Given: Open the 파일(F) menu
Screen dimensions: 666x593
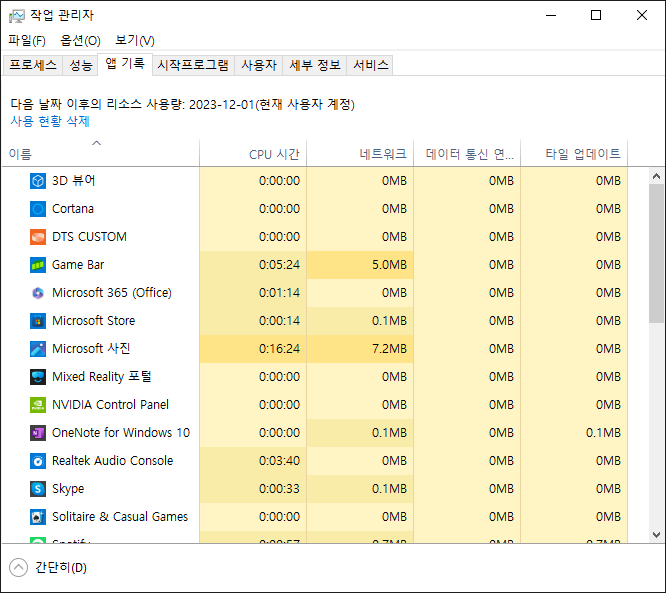Looking at the screenshot, I should click(x=27, y=41).
